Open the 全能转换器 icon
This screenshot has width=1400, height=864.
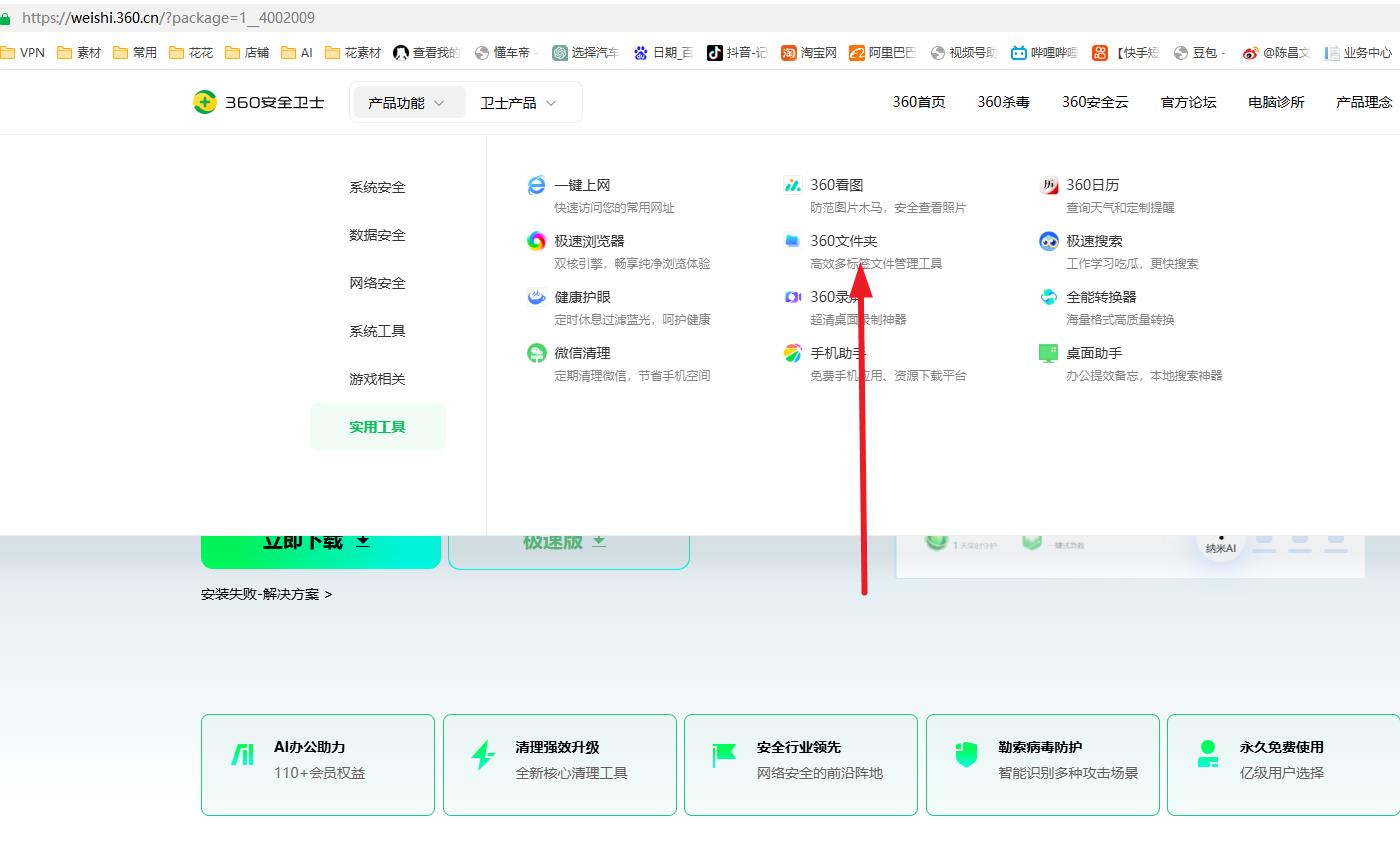click(1048, 297)
